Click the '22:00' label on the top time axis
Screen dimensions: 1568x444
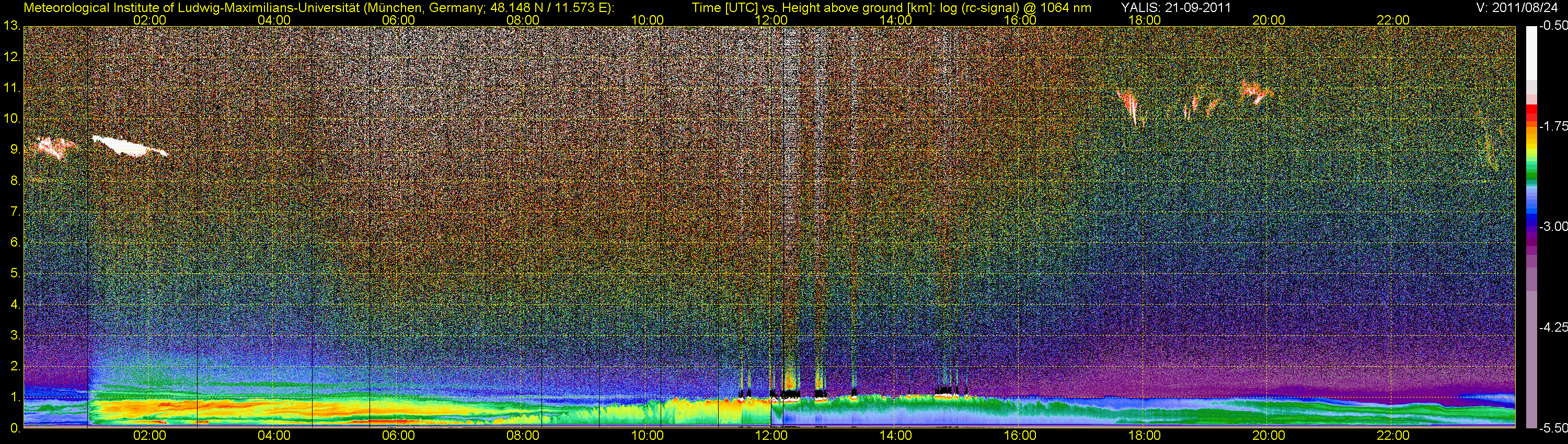[1393, 20]
